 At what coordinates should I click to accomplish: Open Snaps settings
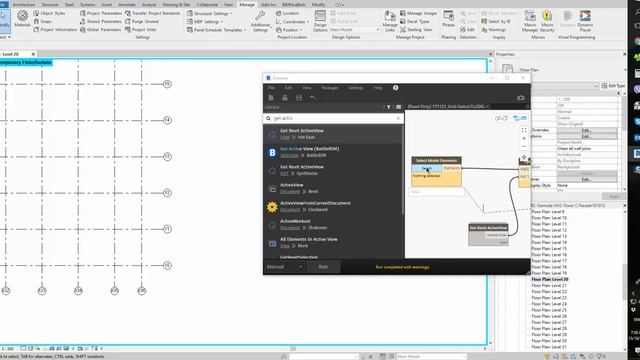point(42,21)
